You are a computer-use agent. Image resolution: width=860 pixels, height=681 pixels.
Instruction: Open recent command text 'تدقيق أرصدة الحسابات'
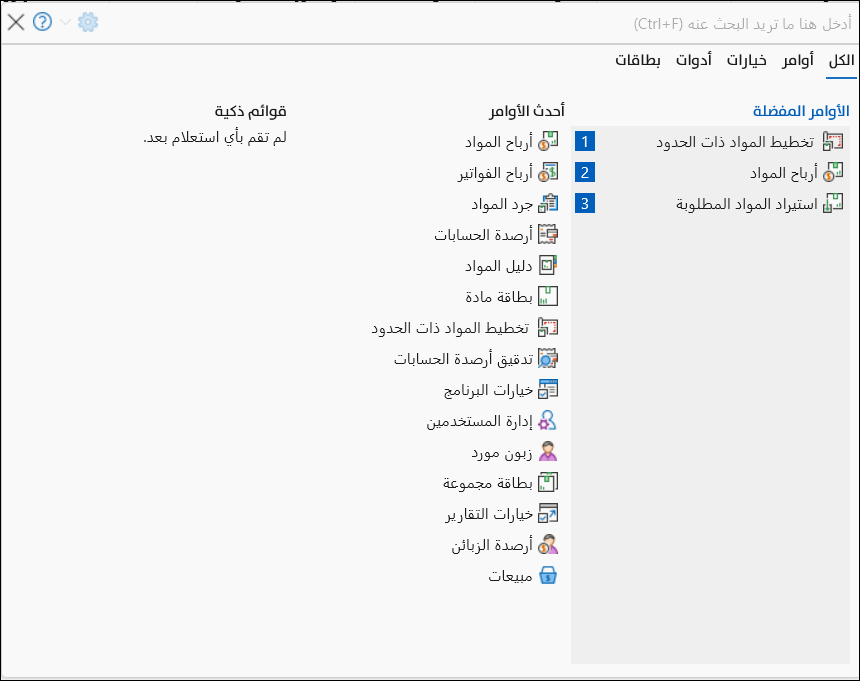[463, 359]
